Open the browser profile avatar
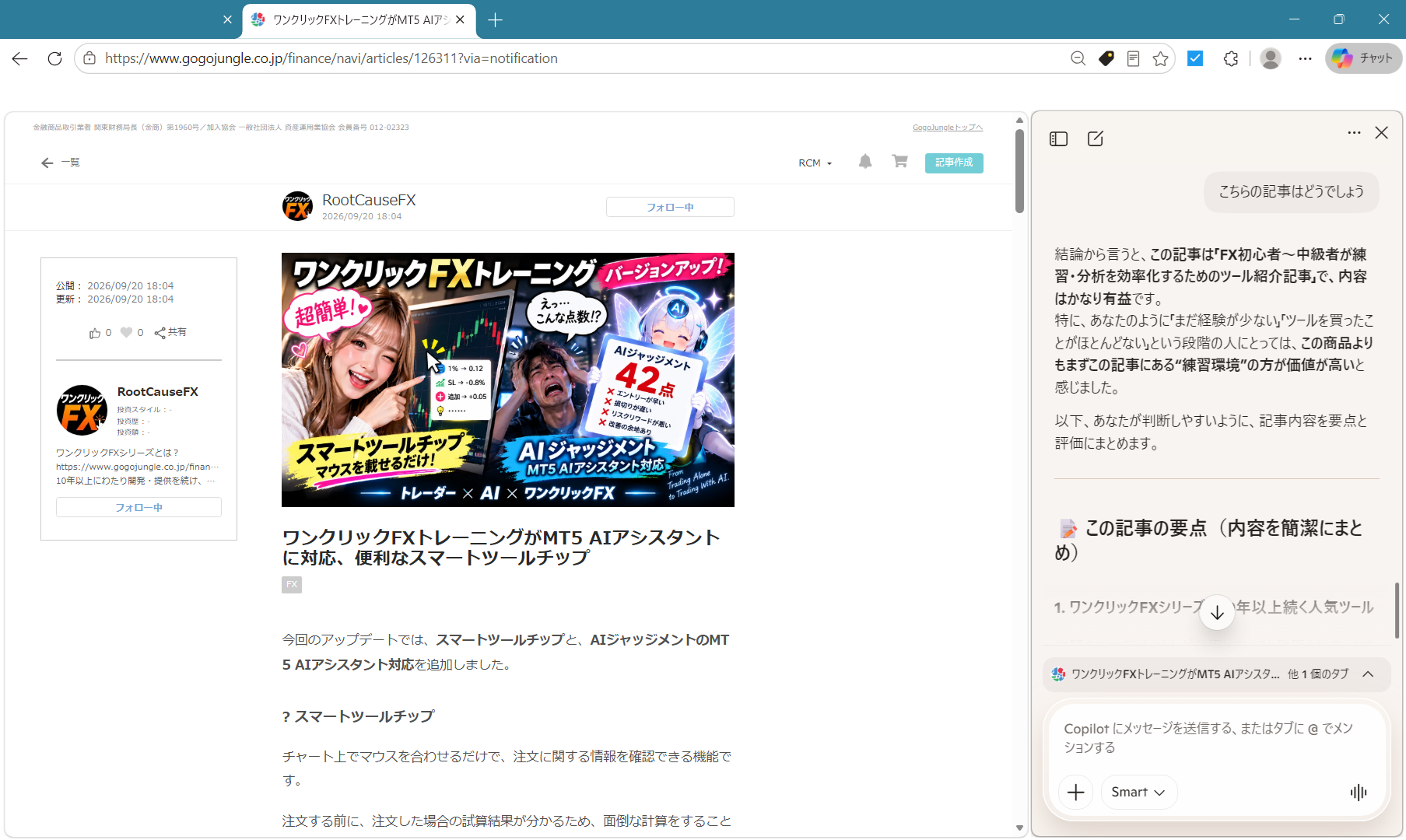1406x840 pixels. pos(1271,58)
